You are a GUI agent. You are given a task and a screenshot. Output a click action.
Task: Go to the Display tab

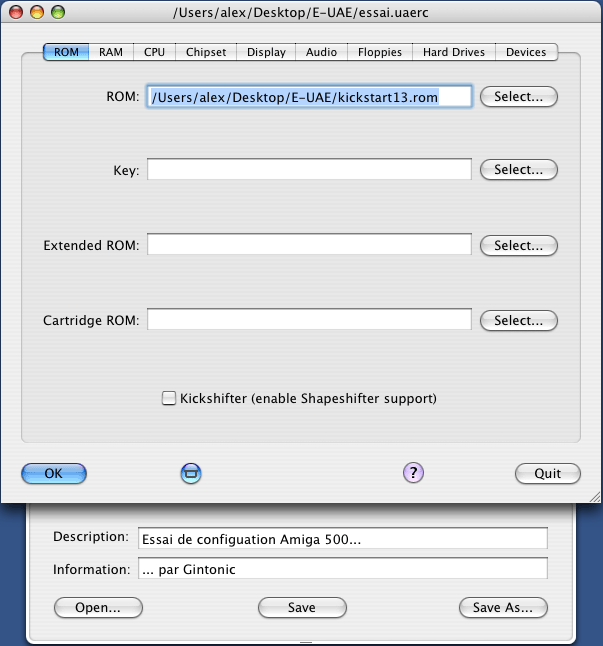coord(266,52)
